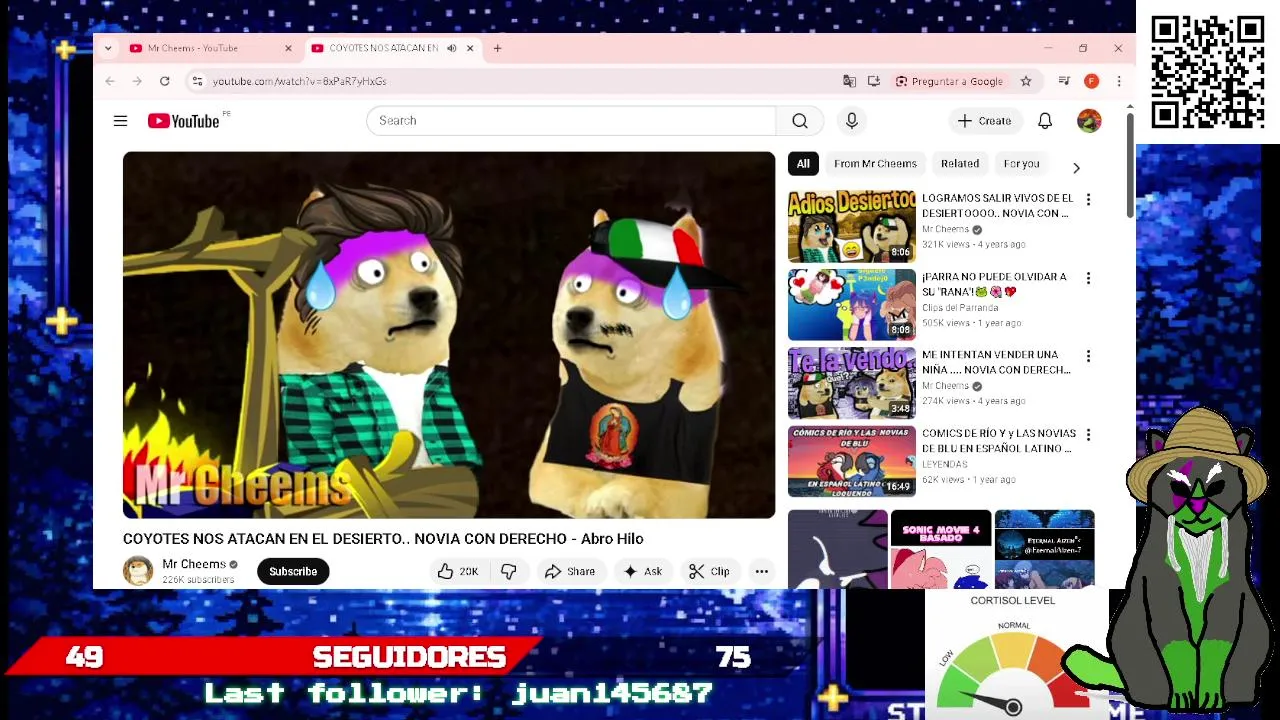Mute the COYOTES NOS ATACAN tab audio

click(x=451, y=48)
